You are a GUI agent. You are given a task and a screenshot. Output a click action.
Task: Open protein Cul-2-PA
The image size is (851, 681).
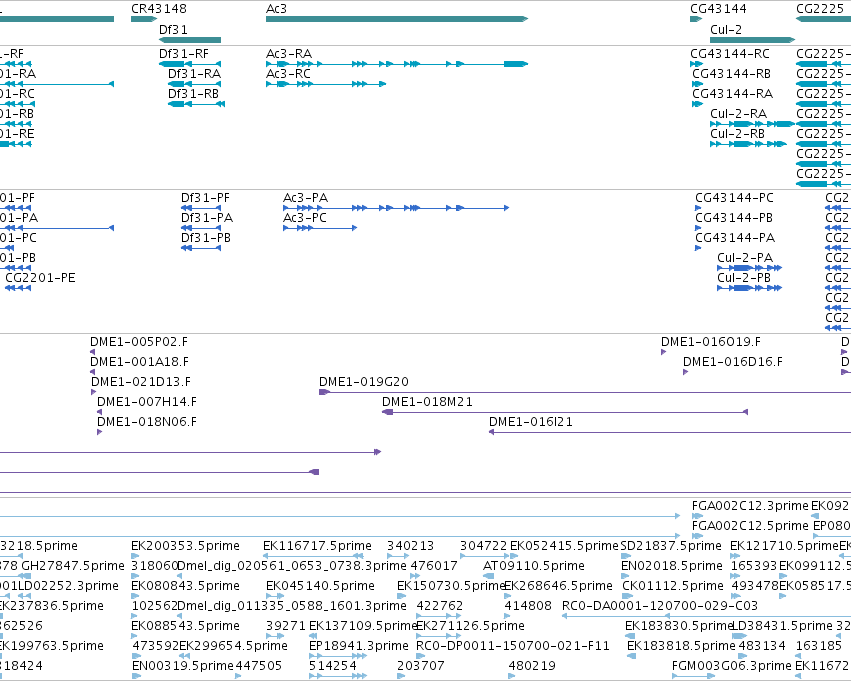745,258
